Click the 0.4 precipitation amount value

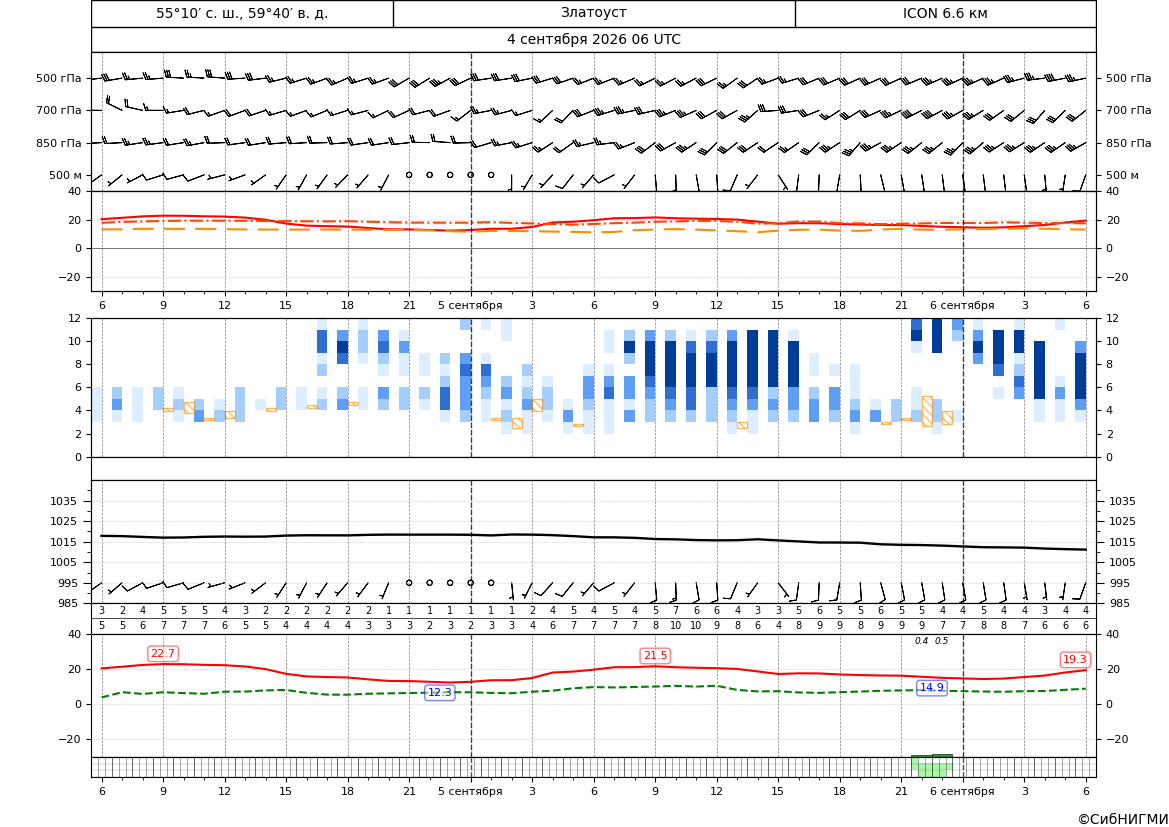(x=921, y=641)
